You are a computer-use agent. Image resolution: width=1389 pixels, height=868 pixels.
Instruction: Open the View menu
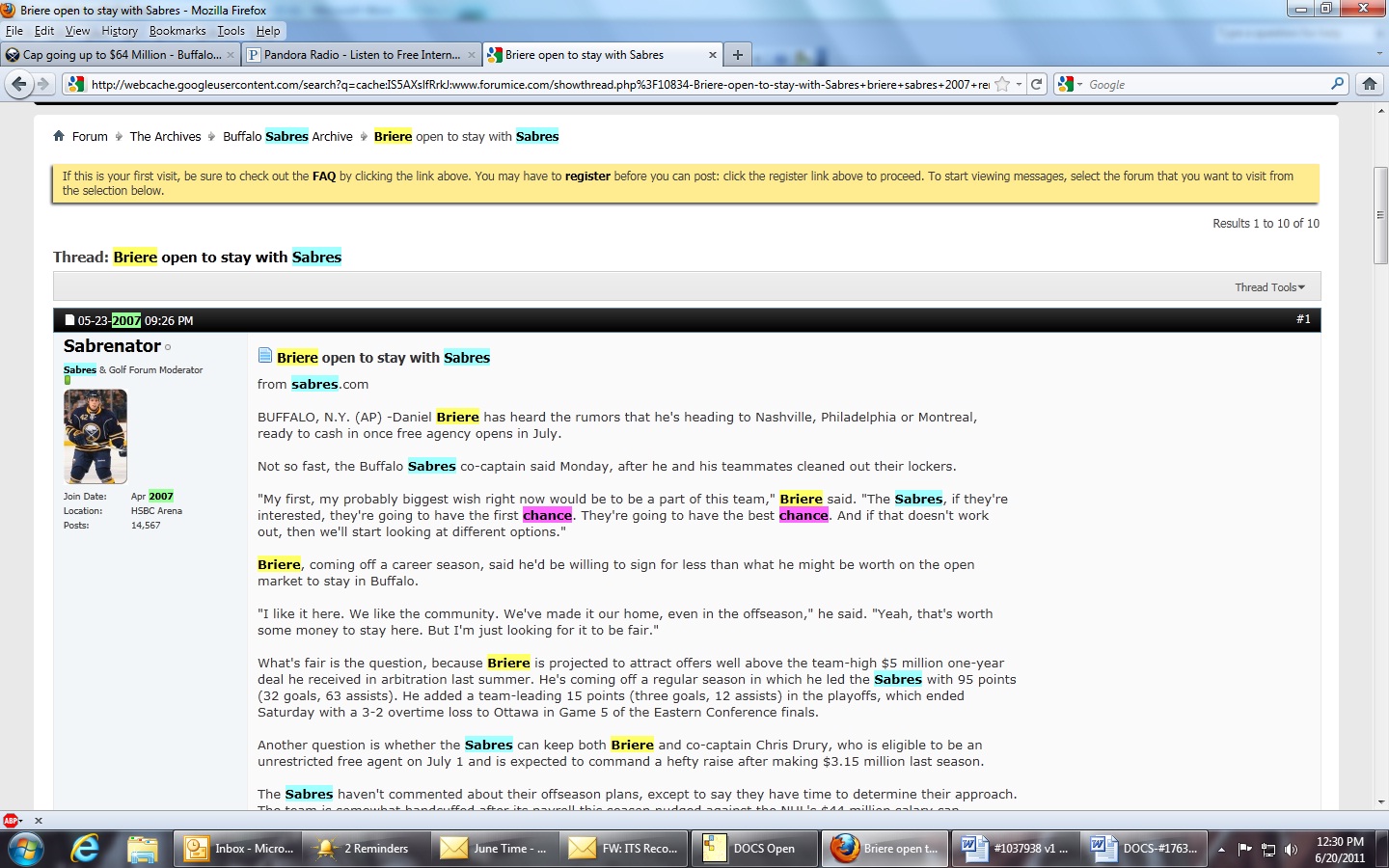(77, 31)
